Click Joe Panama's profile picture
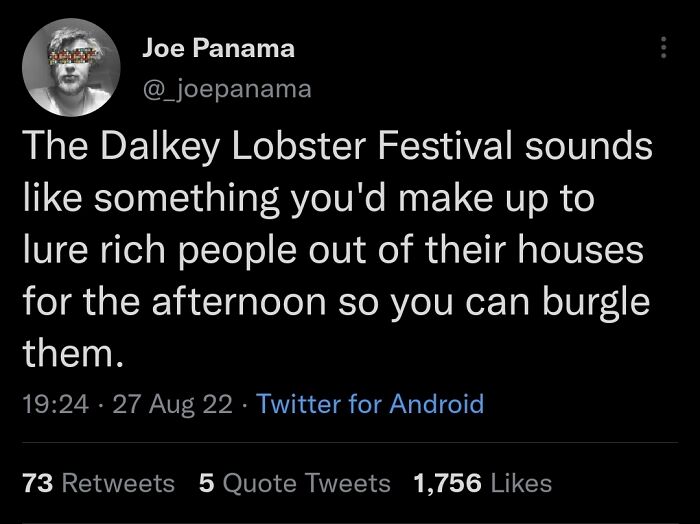Viewport: 700px width, 524px height. (67, 68)
